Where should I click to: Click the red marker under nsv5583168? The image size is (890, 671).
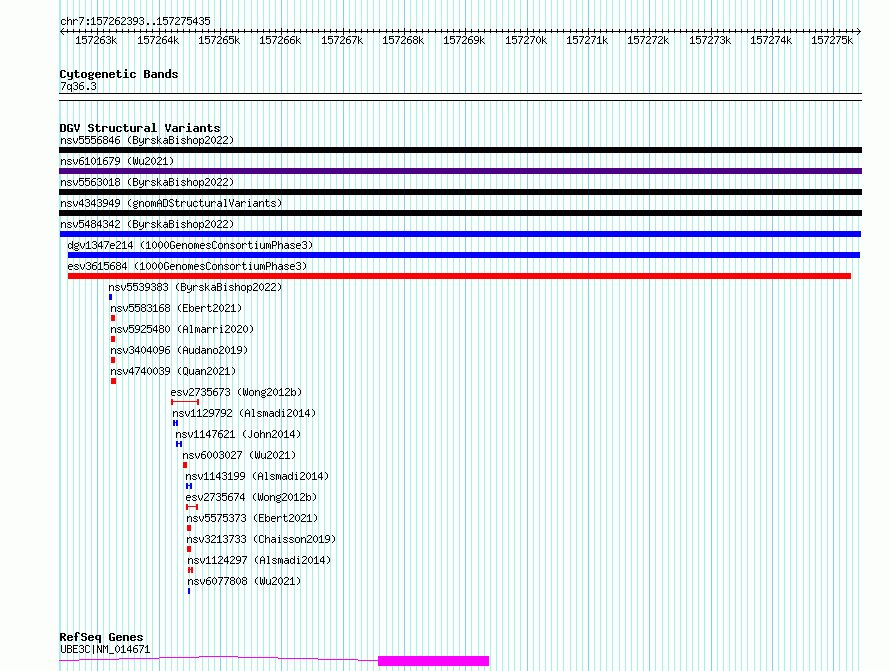tap(113, 318)
